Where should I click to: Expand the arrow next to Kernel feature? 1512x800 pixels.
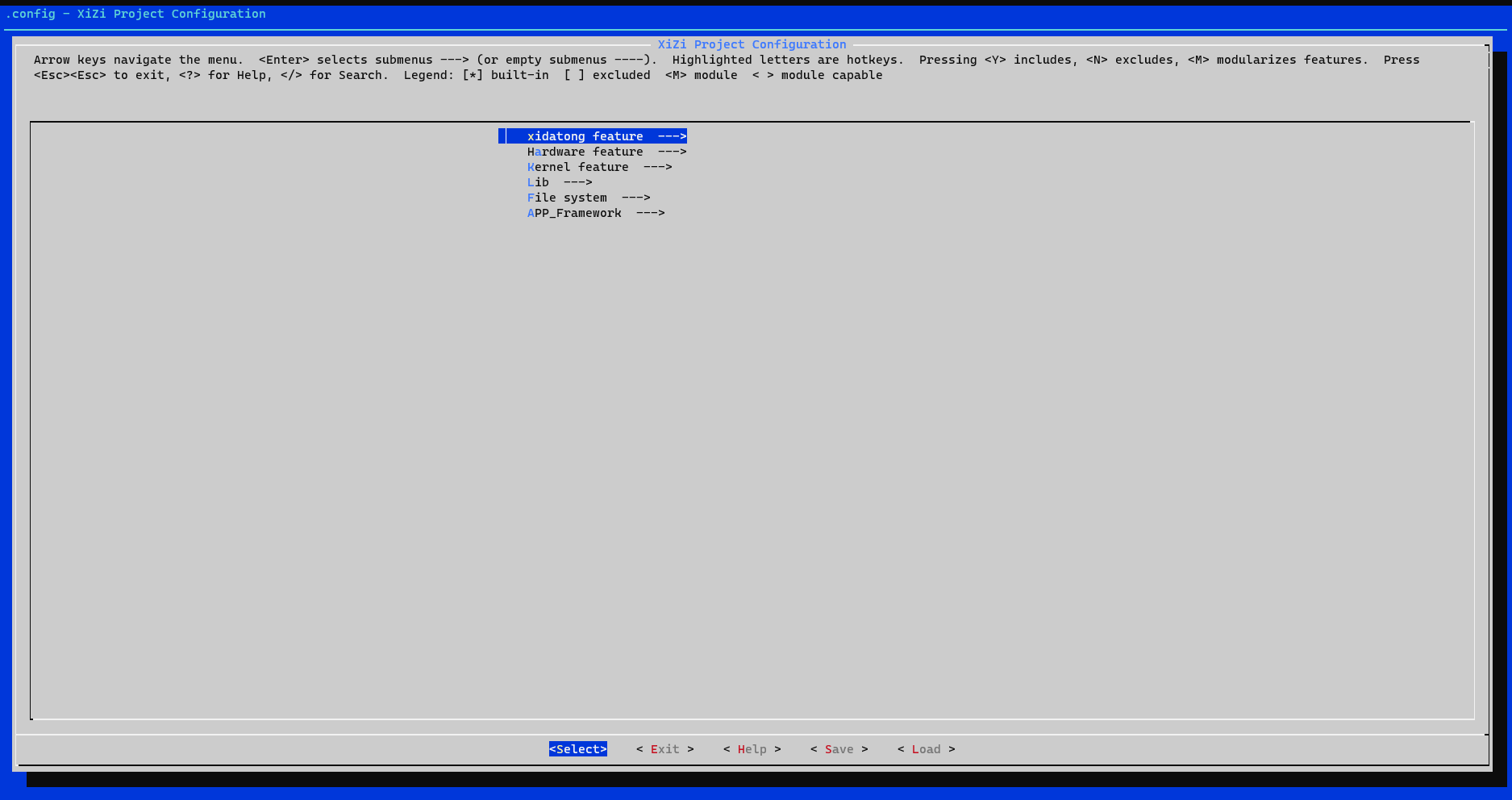tap(657, 167)
